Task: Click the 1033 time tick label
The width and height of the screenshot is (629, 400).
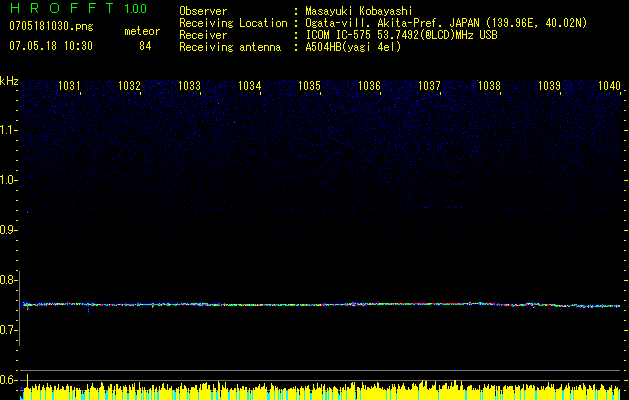Action: point(190,87)
